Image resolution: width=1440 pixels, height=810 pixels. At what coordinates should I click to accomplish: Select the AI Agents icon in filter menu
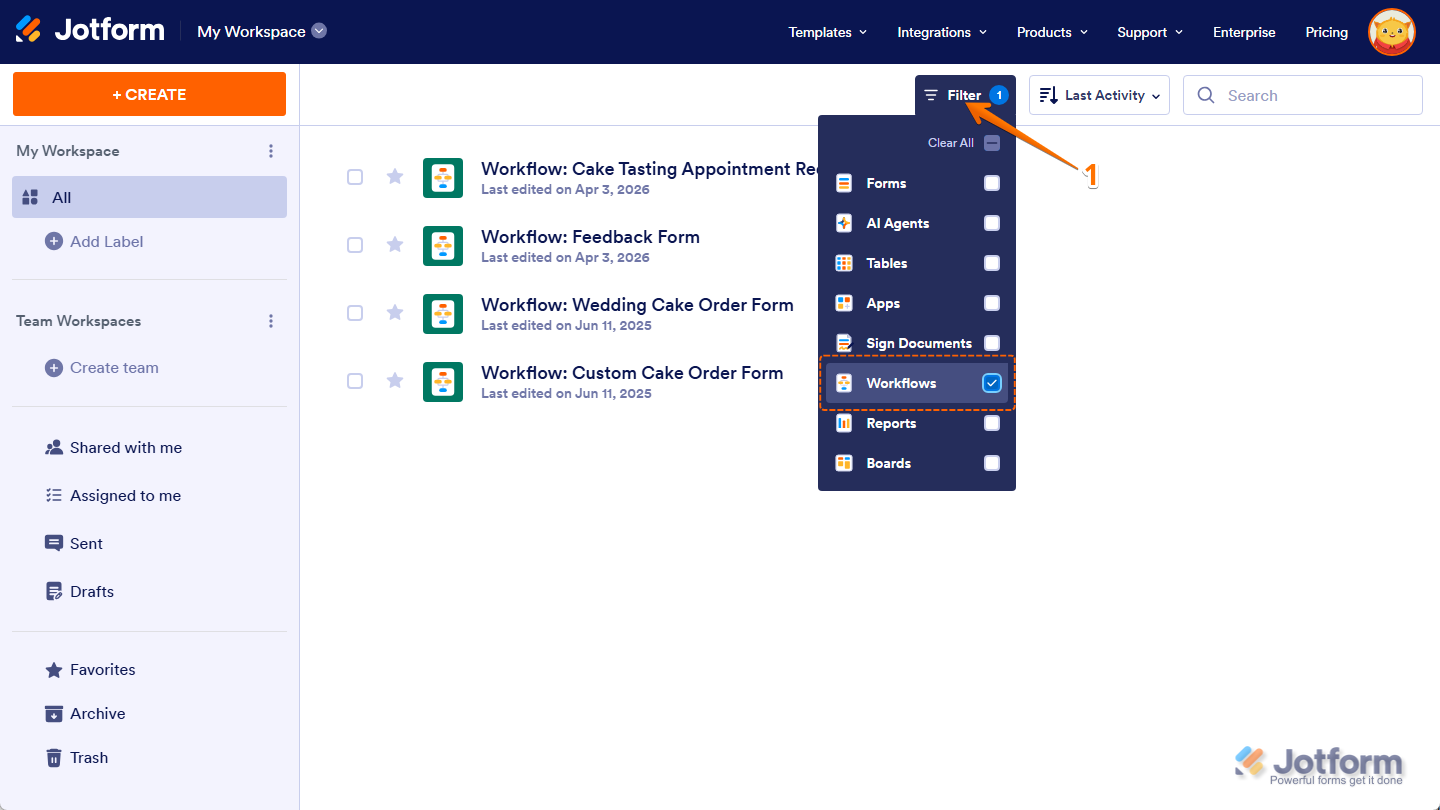click(x=843, y=223)
